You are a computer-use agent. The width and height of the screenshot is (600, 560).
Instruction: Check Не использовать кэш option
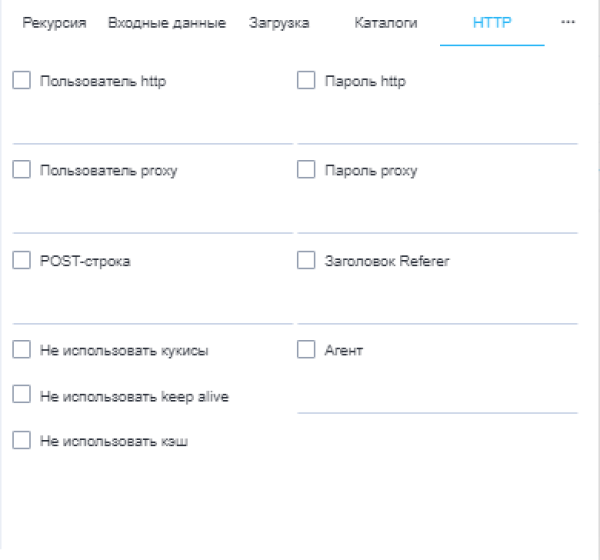pos(21,440)
